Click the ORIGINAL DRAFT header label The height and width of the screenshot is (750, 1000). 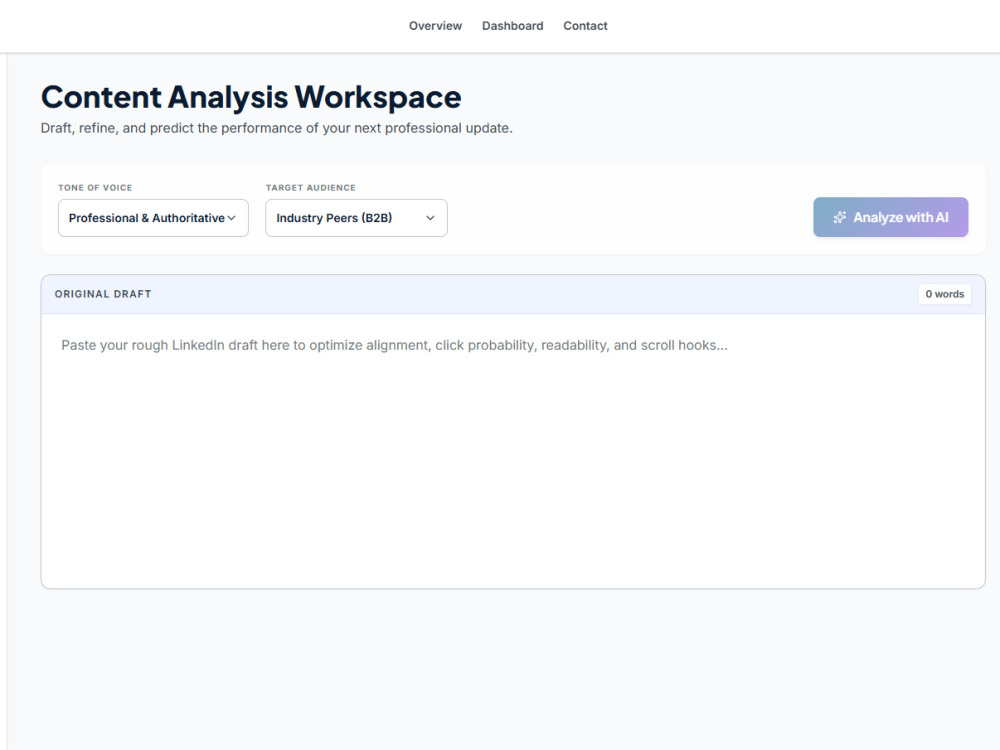click(x=103, y=294)
